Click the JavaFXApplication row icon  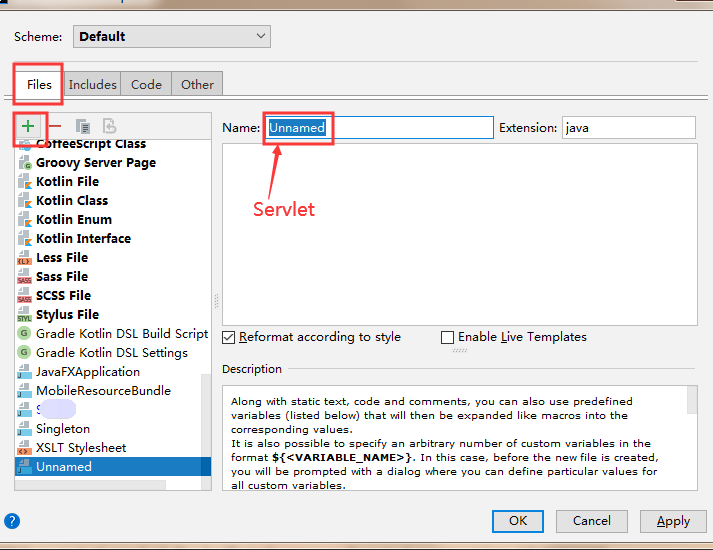25,372
